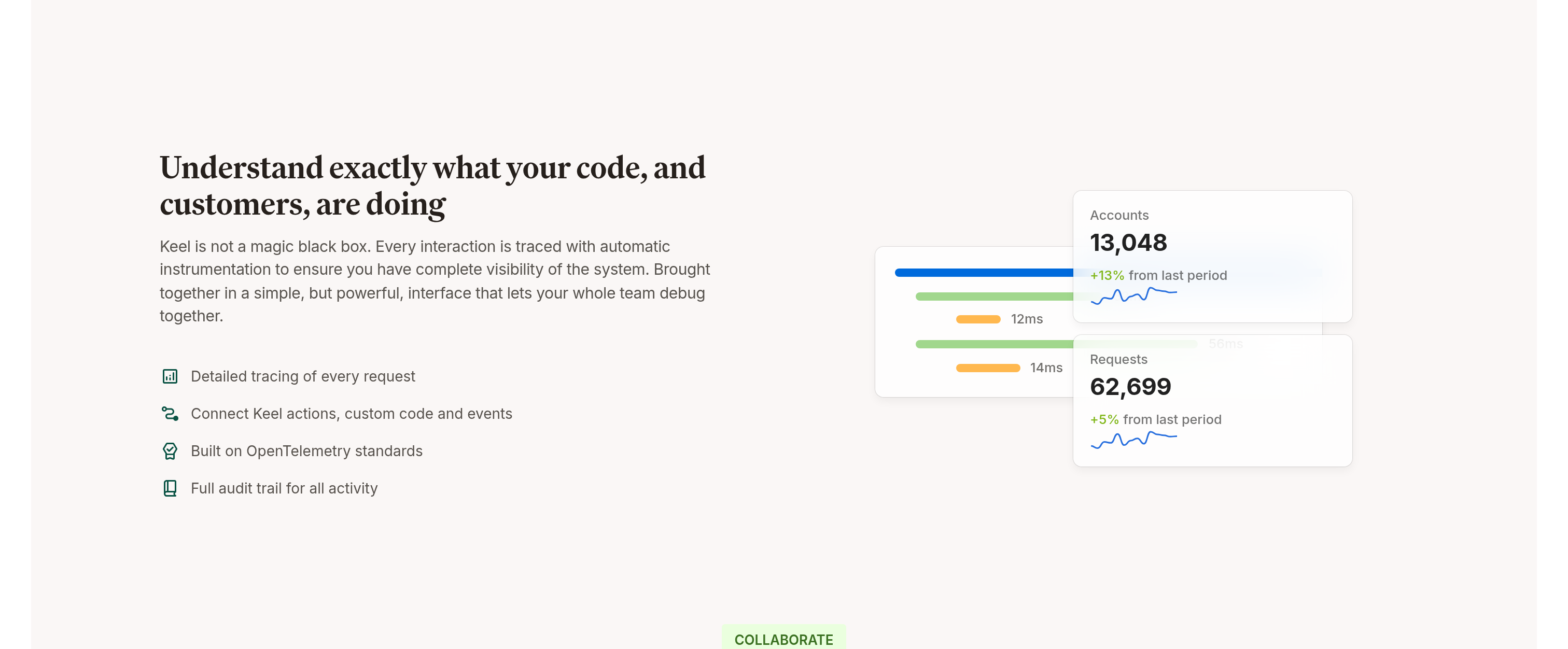Click the upper green trace span bar
Image resolution: width=1568 pixels, height=649 pixels.
point(994,296)
